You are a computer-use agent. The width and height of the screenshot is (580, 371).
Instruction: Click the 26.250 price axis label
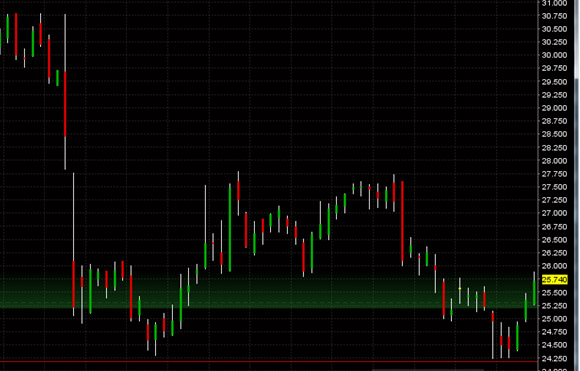pos(554,253)
